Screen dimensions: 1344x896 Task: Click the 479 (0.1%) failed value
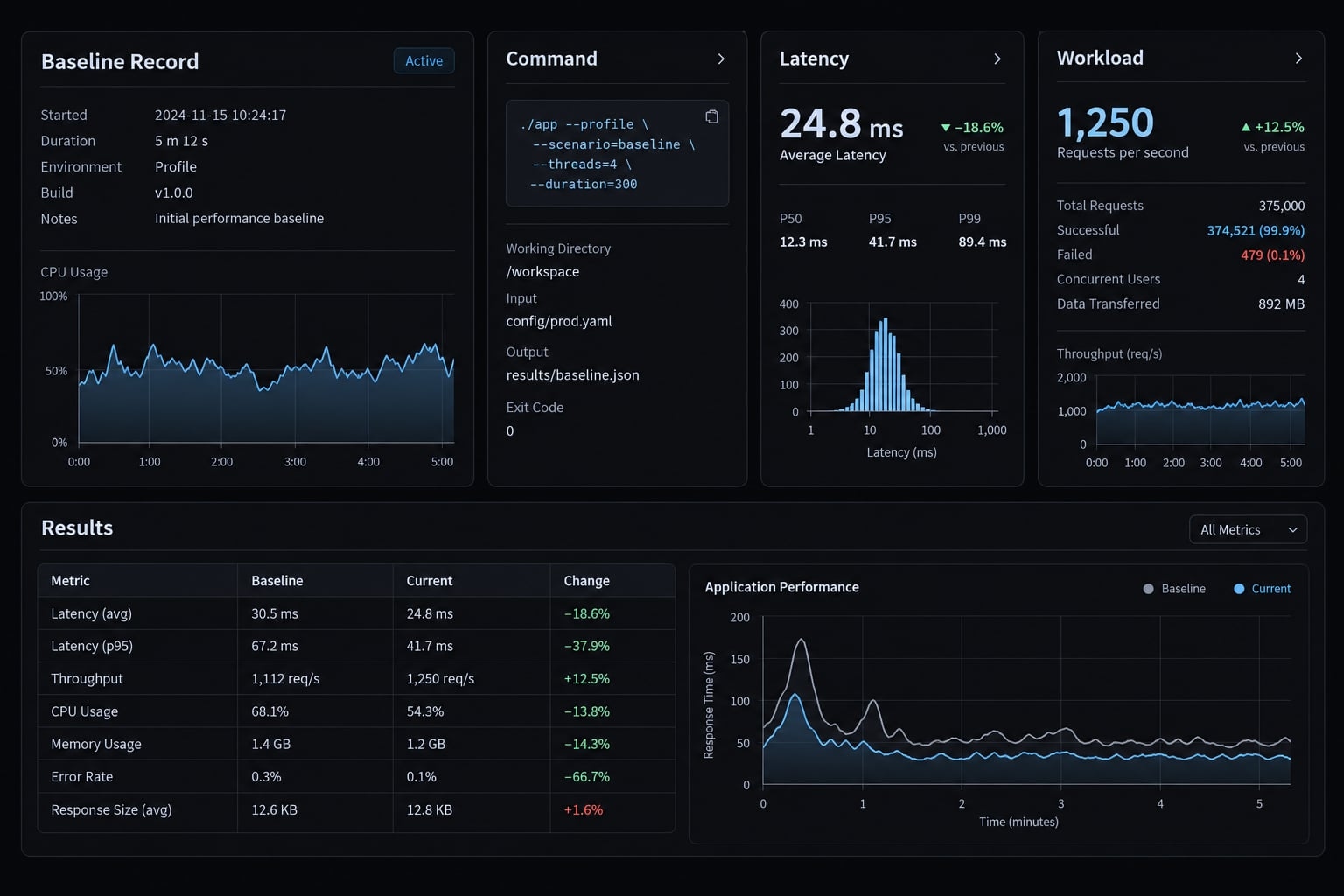pyautogui.click(x=1272, y=255)
